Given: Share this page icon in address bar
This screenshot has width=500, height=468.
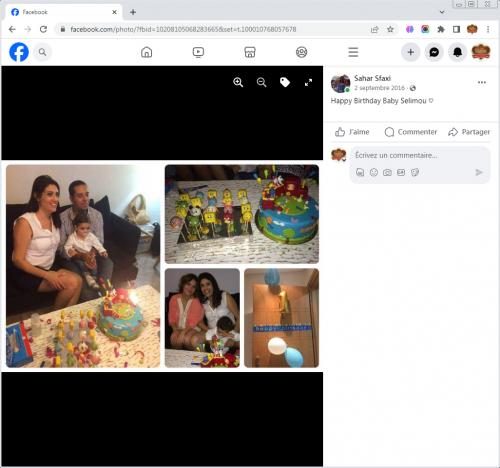Looking at the screenshot, I should point(375,29).
